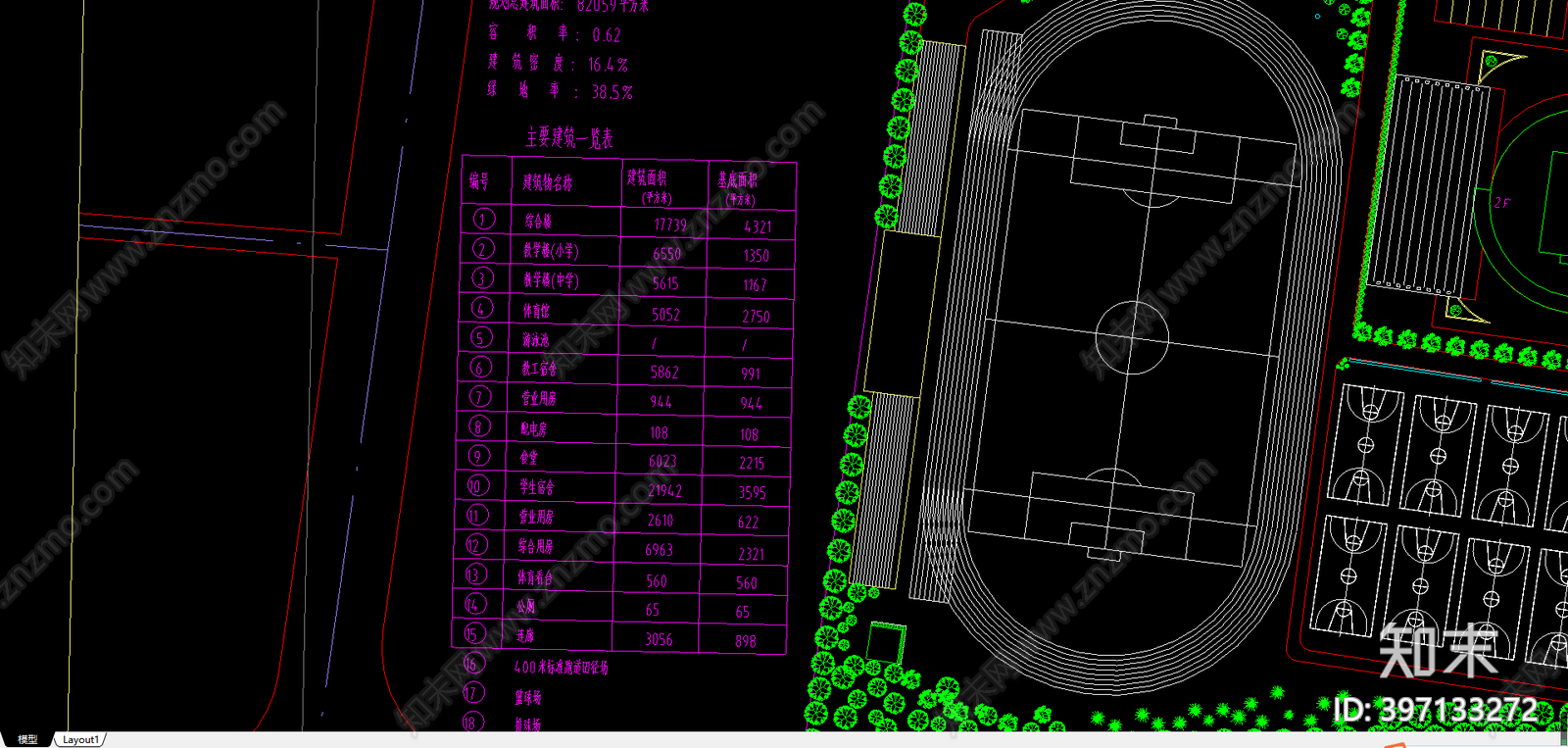The image size is (1568, 748).
Task: Select the 编号 column header
Action: point(478,180)
